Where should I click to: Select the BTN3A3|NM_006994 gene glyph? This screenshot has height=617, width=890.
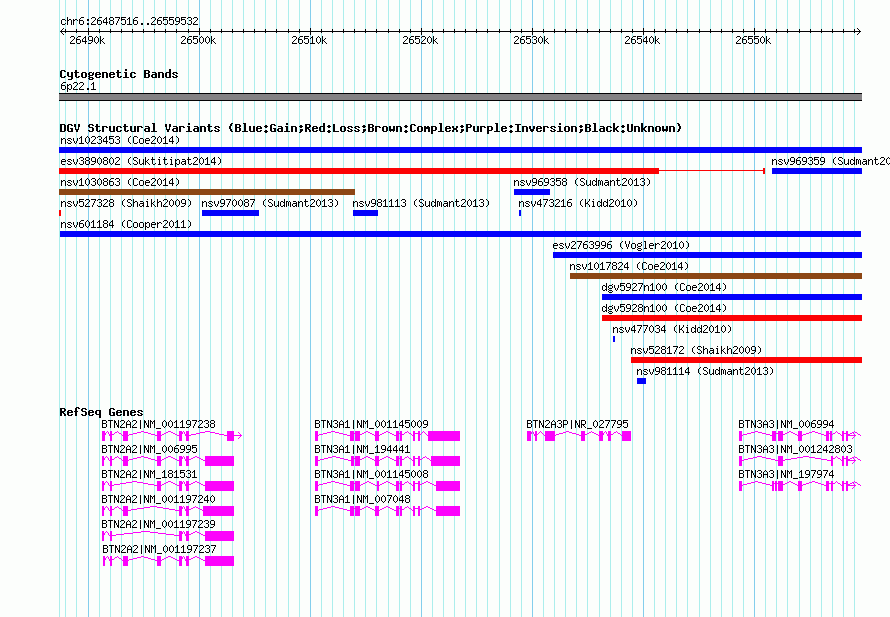click(800, 436)
